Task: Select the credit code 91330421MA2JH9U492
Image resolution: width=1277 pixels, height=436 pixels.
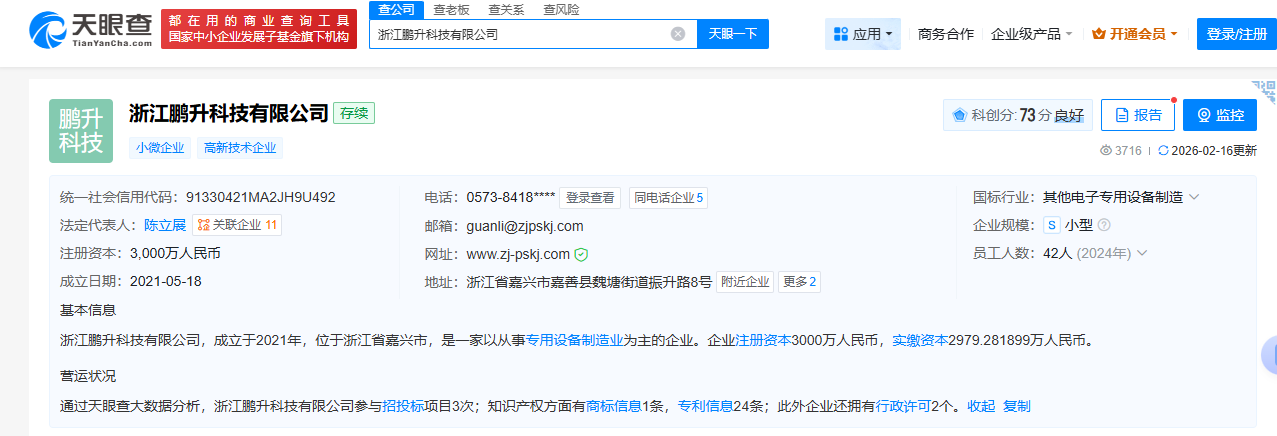Action: coord(261,198)
